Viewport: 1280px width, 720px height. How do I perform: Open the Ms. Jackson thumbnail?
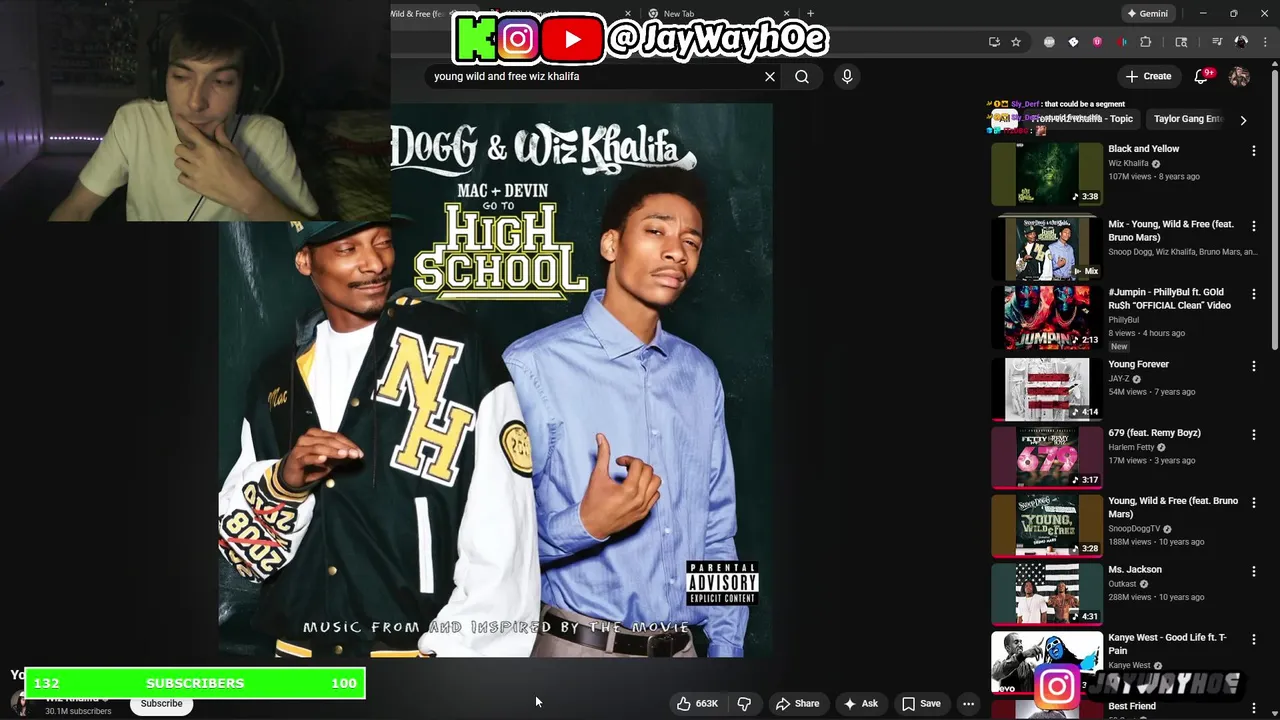(x=1047, y=594)
